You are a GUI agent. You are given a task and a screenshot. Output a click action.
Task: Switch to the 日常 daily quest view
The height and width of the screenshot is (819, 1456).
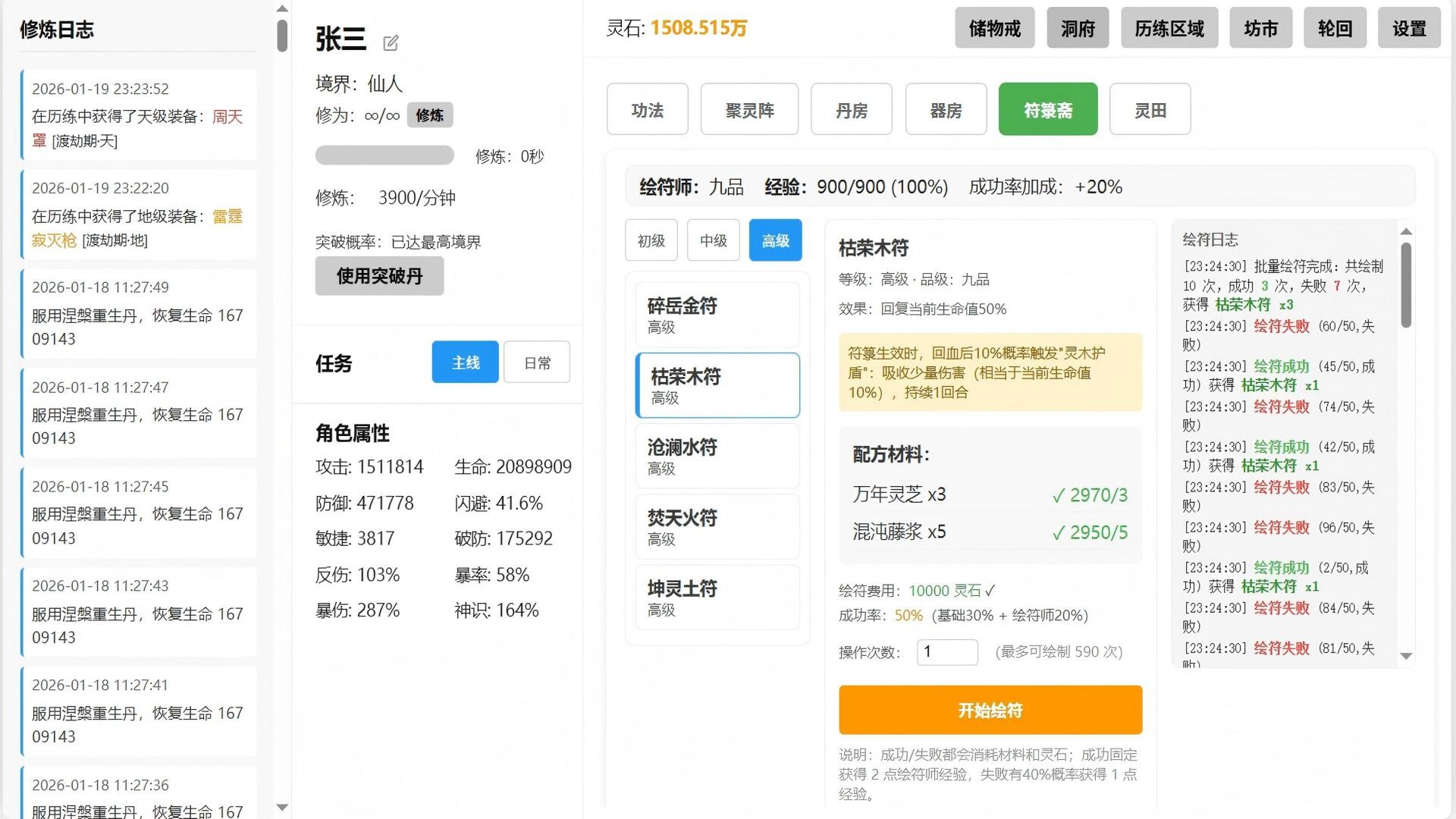tap(536, 362)
